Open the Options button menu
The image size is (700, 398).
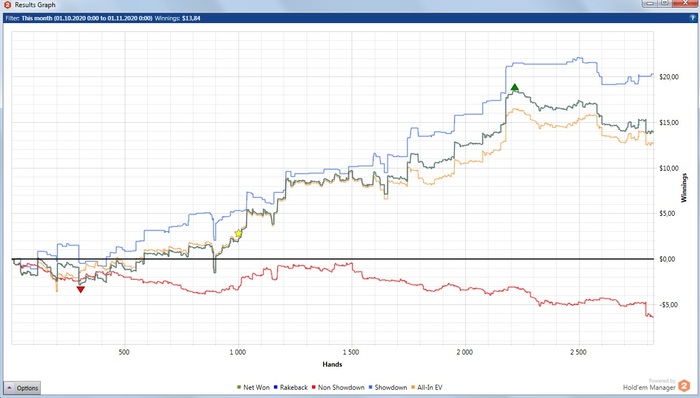[22, 388]
